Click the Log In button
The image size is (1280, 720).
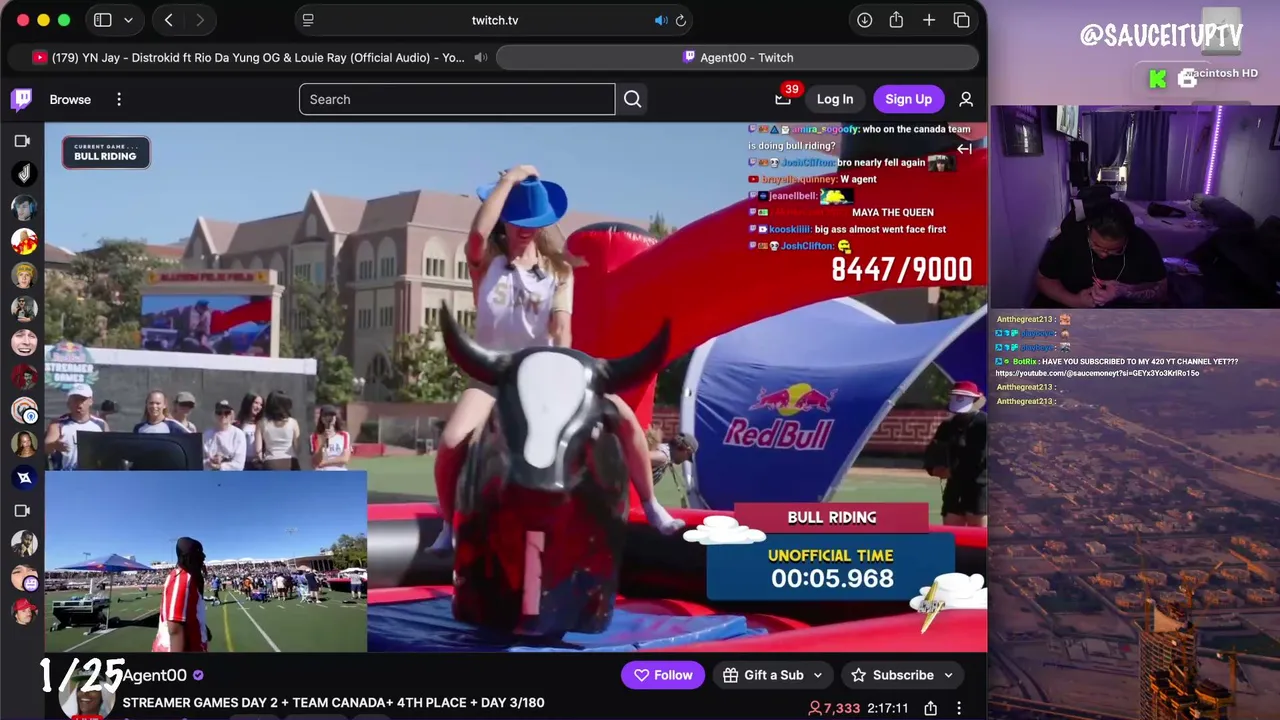click(x=835, y=99)
